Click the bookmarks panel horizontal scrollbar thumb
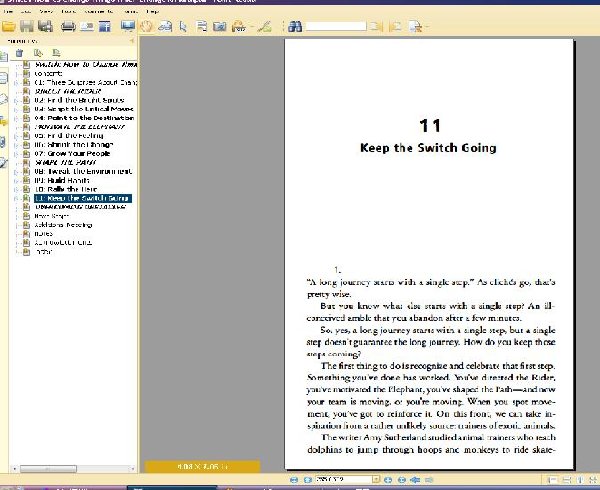The image size is (600, 490). tap(48, 469)
